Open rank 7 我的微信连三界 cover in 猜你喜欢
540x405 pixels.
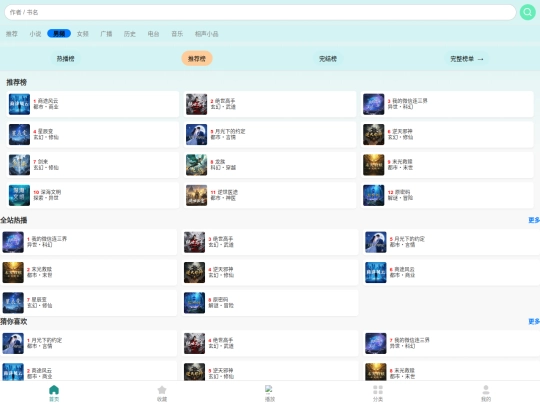pyautogui.click(x=376, y=343)
